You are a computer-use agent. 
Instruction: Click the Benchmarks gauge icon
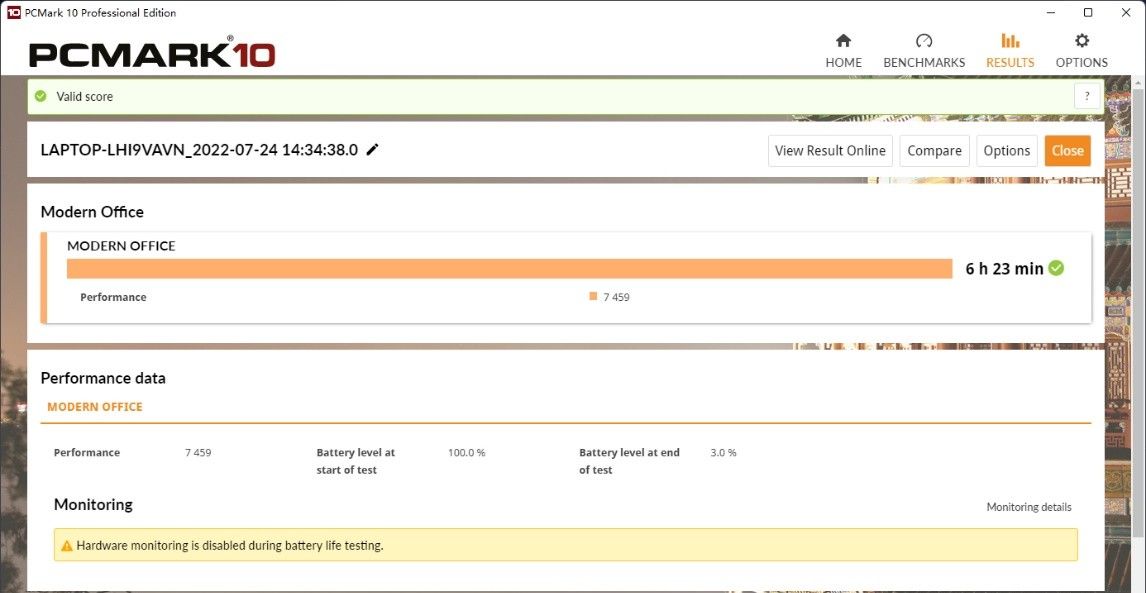[x=924, y=40]
